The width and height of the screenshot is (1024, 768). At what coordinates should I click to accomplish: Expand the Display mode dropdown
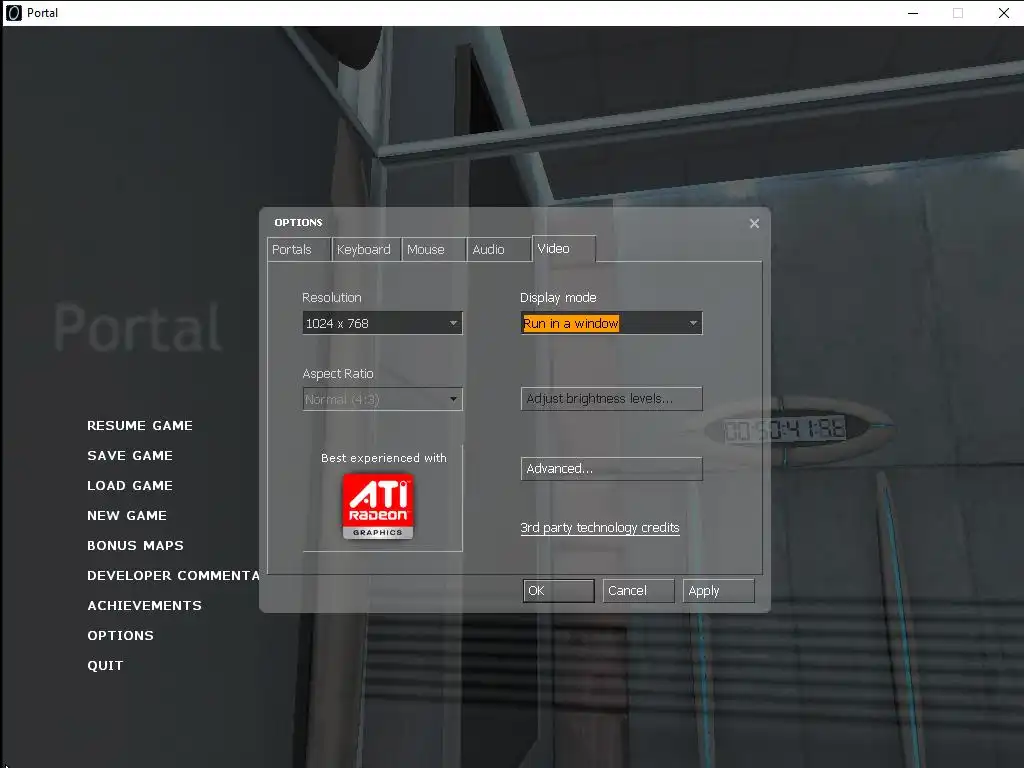click(612, 323)
